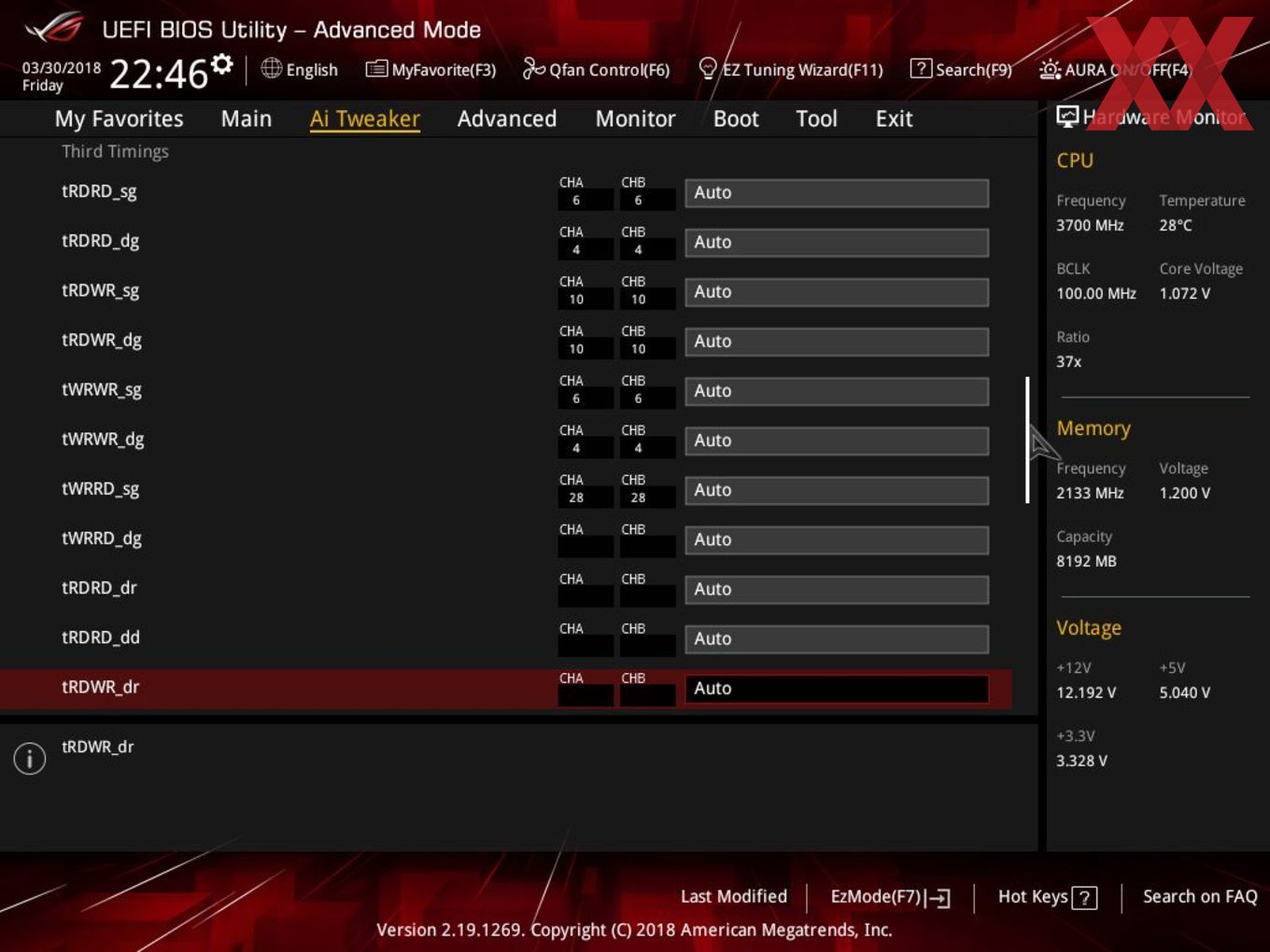The image size is (1270, 952).
Task: Click the +12V reading 12.192 V
Action: point(1085,693)
